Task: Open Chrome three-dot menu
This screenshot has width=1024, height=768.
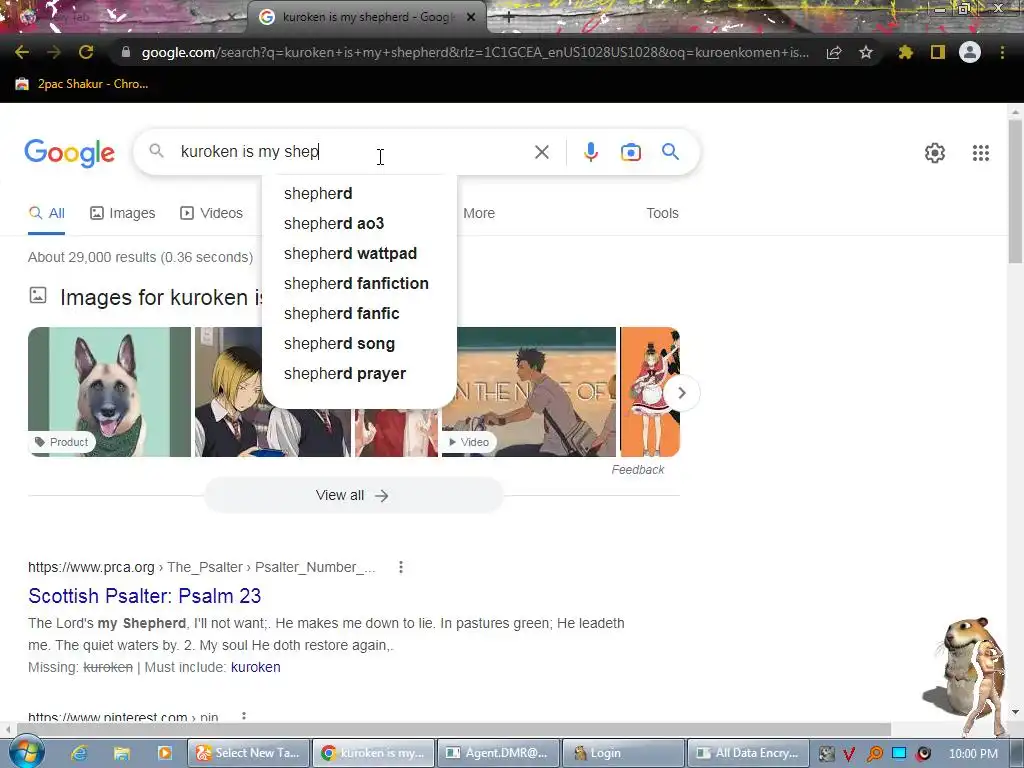Action: (1002, 52)
